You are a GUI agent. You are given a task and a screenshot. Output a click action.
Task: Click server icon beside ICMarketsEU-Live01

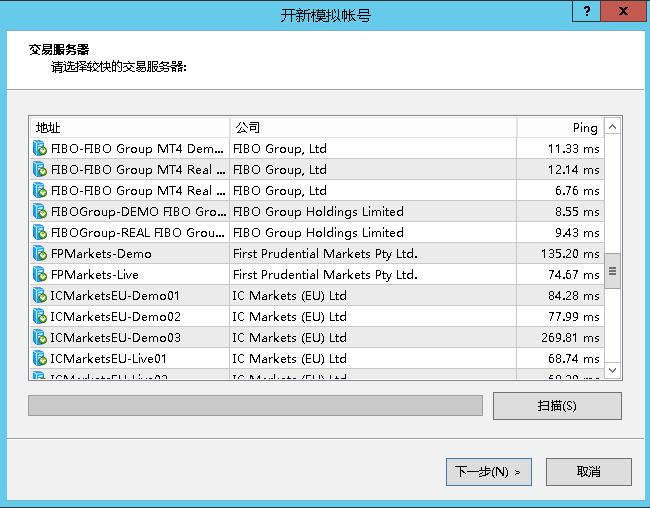pyautogui.click(x=40, y=358)
